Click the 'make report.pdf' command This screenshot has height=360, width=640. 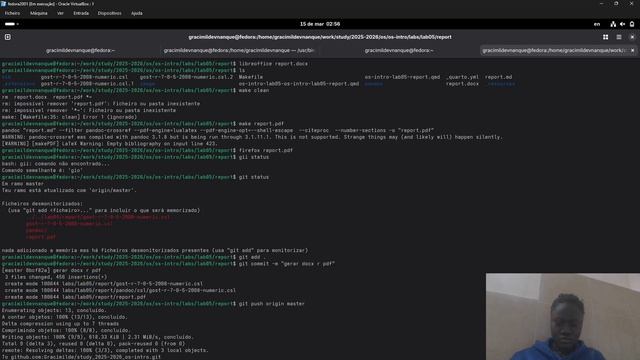click(261, 124)
